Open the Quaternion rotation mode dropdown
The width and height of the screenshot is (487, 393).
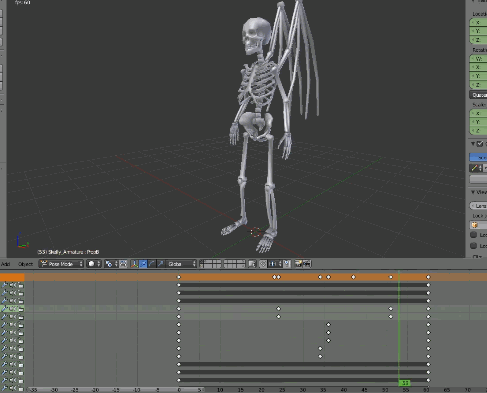[478, 95]
